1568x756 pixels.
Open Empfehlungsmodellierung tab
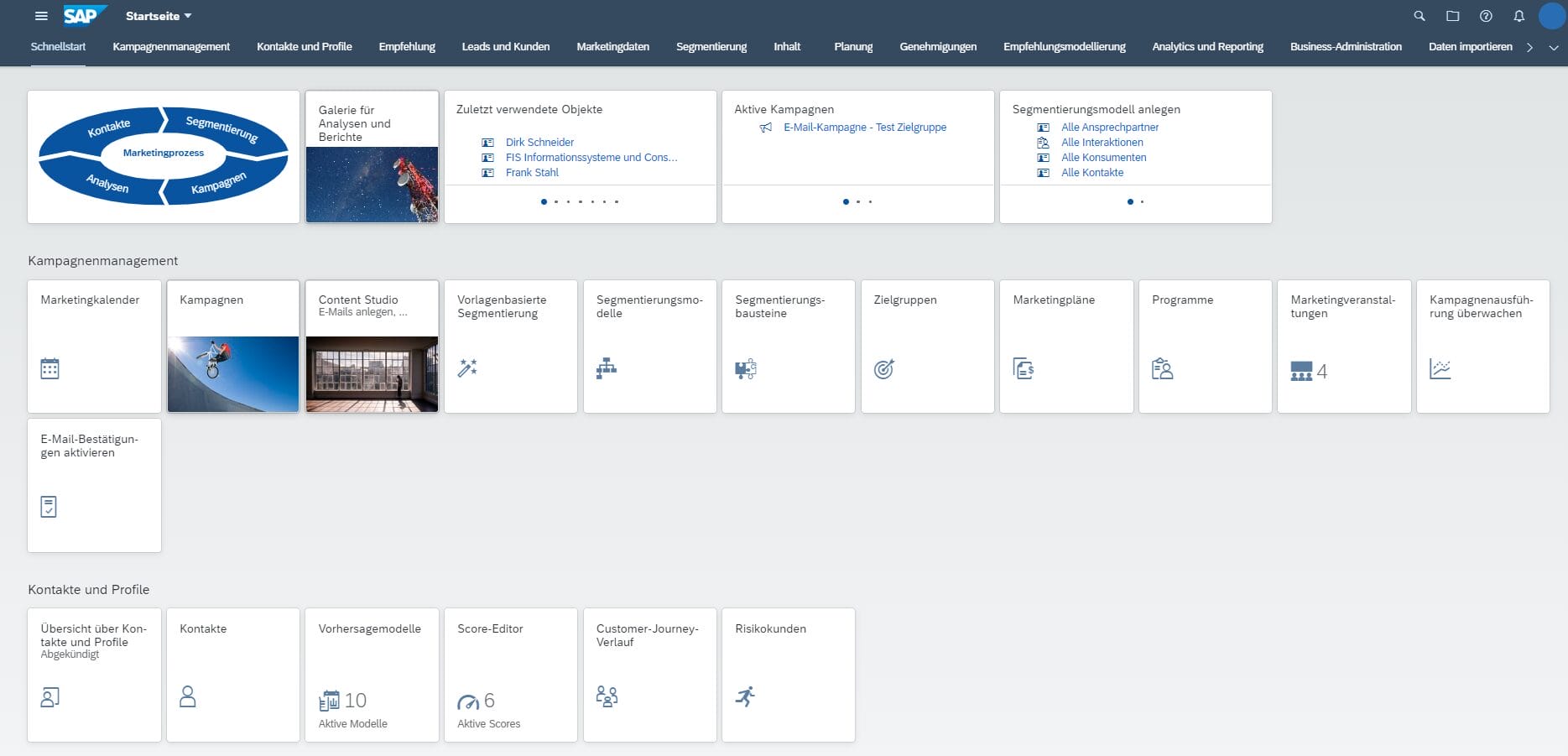(x=1065, y=47)
